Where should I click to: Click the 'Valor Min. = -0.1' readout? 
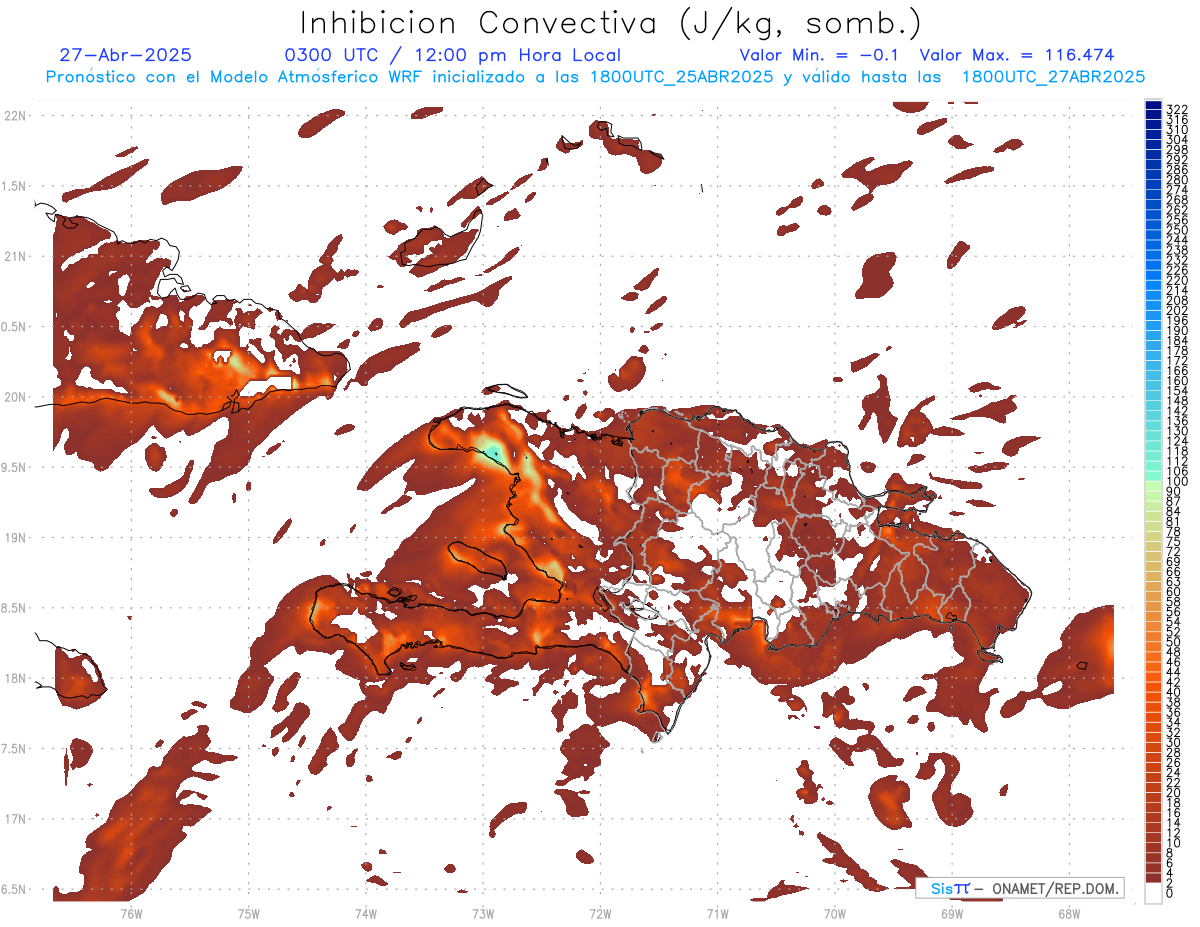pos(820,55)
